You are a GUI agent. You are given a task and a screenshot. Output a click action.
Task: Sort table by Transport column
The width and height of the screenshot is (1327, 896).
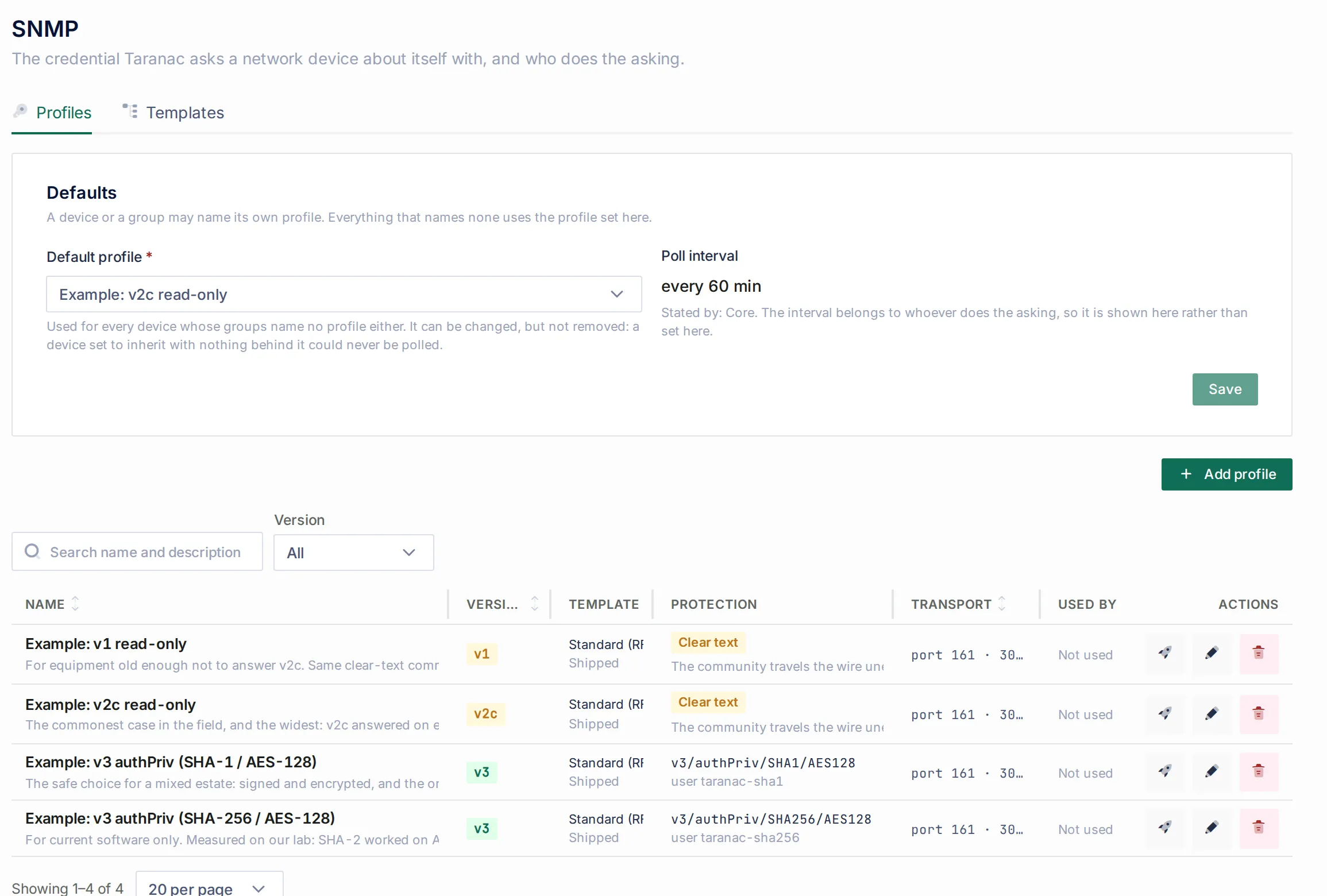(1002, 604)
